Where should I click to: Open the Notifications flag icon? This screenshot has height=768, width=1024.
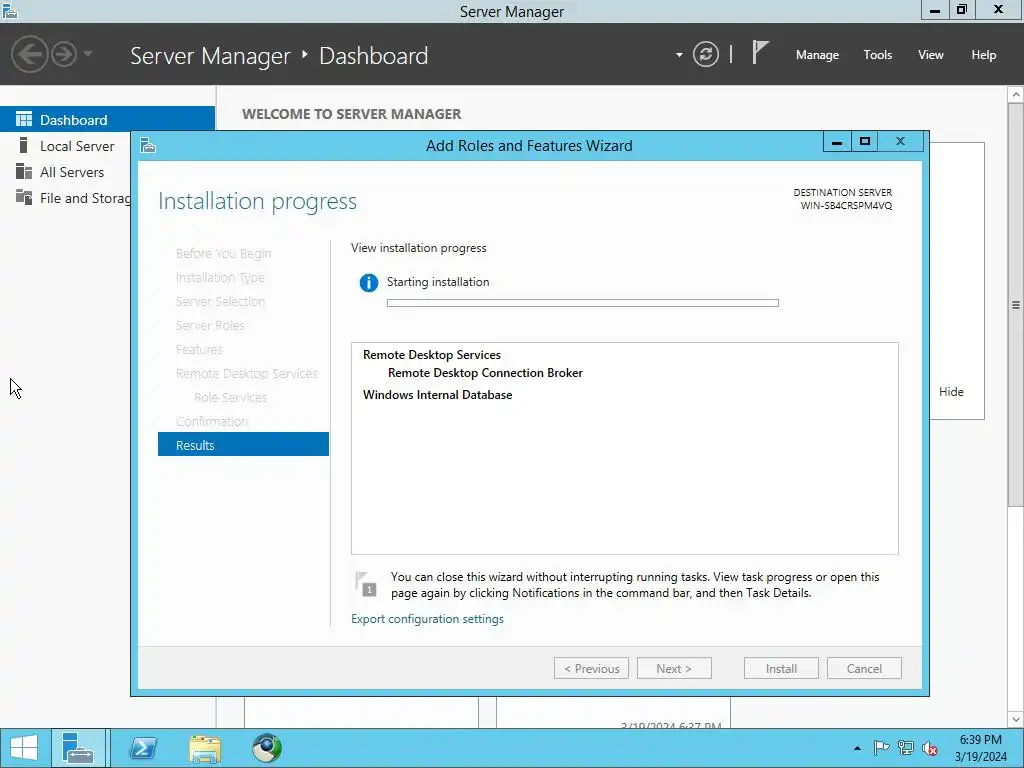(760, 53)
